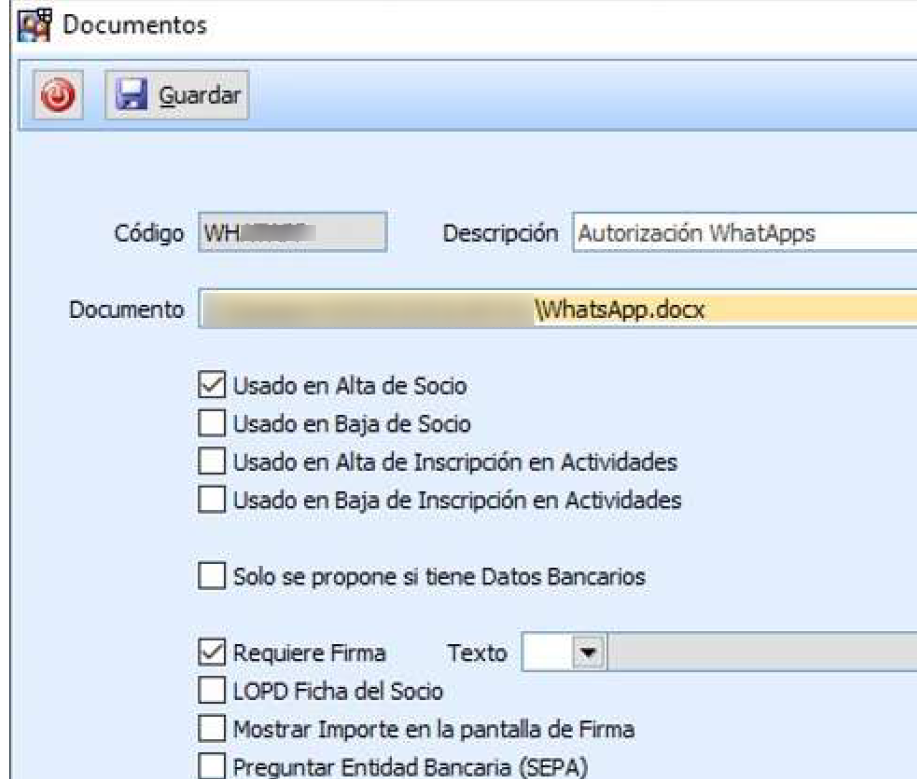Check Preguntar Entidad Bancaria (SEPA)
The width and height of the screenshot is (917, 779).
(x=211, y=767)
